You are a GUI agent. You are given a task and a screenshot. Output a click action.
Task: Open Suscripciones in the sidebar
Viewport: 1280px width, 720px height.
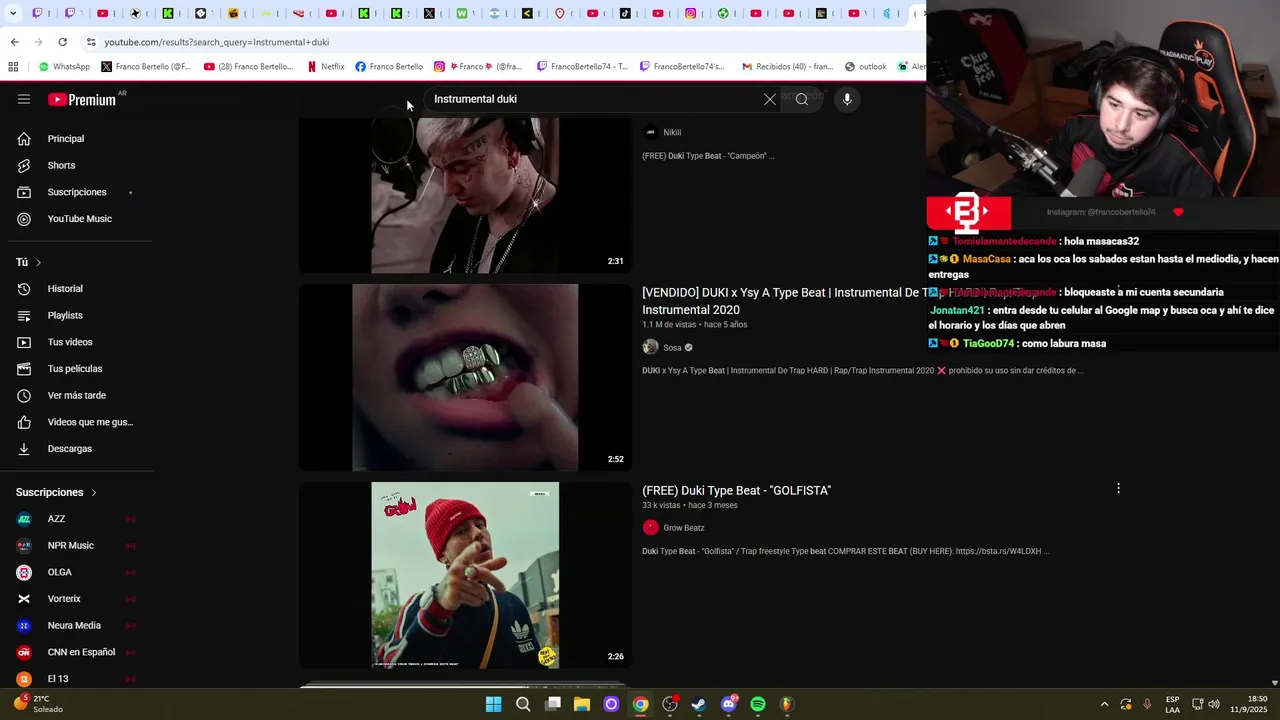point(75,192)
